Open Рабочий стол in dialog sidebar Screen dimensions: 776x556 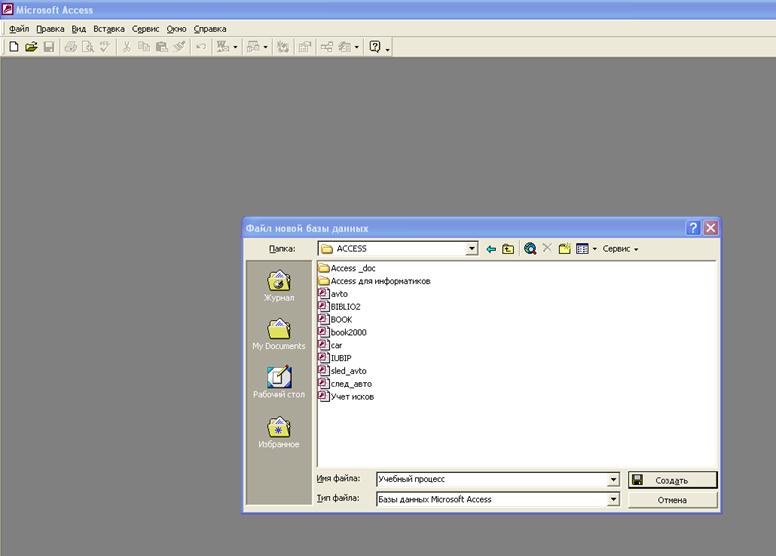coord(279,382)
